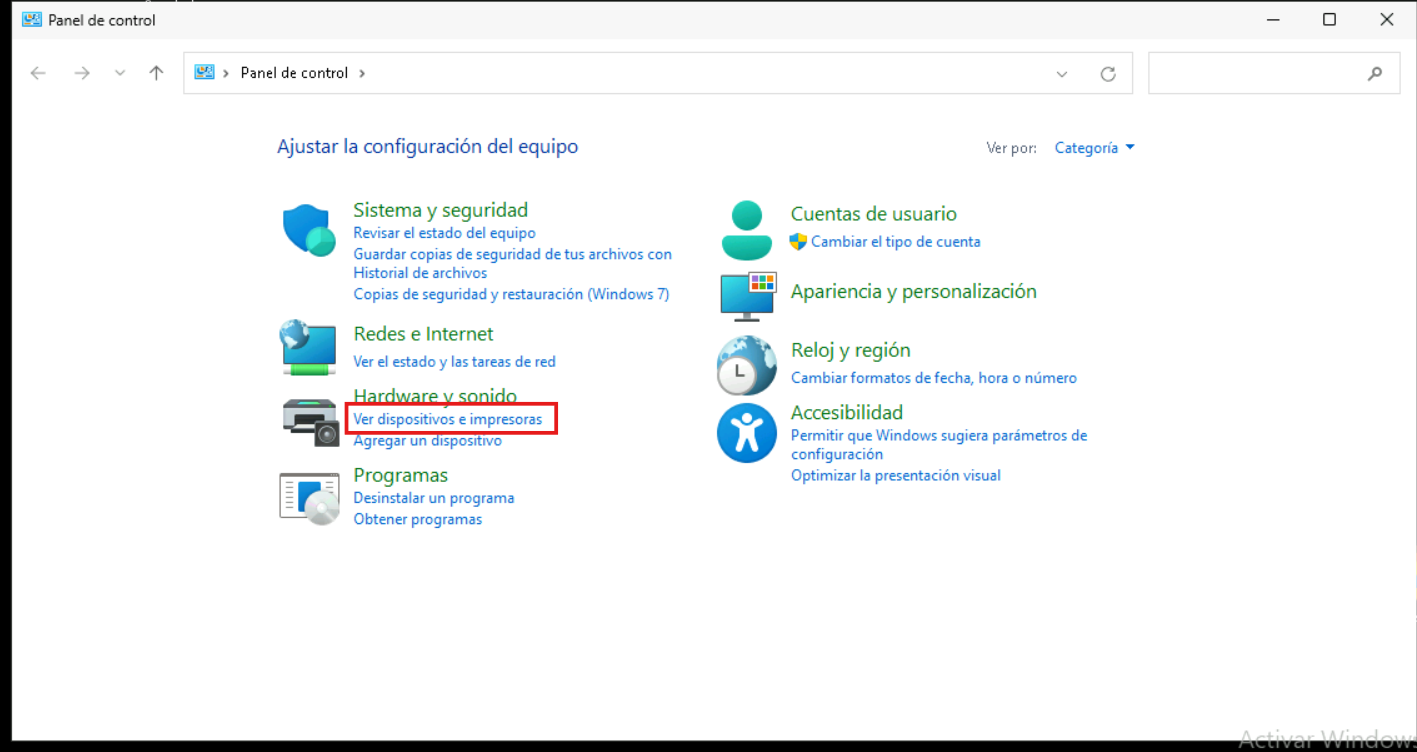Click the Hardware y sonido printer icon

311,421
